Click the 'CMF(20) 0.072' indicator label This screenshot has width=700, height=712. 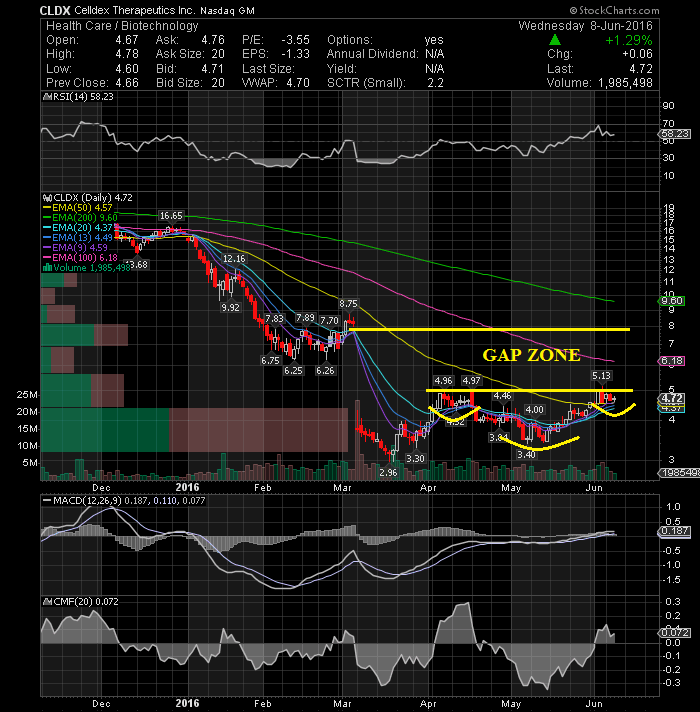[86, 602]
